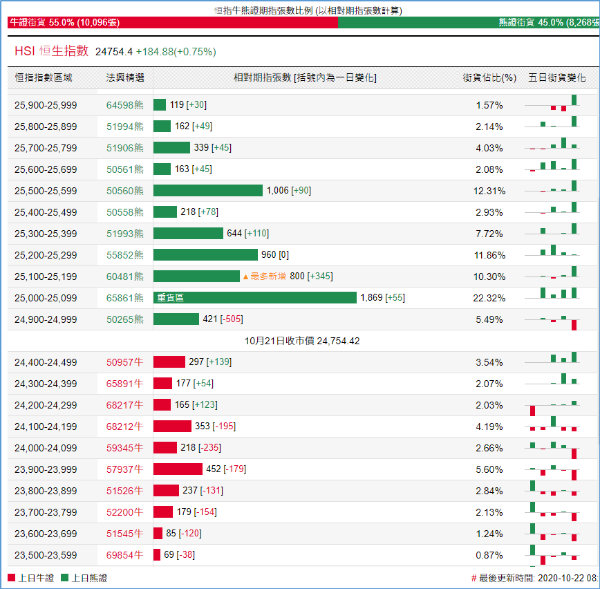Click the red 上日牛證 legend square
600x589 pixels.
point(11,578)
